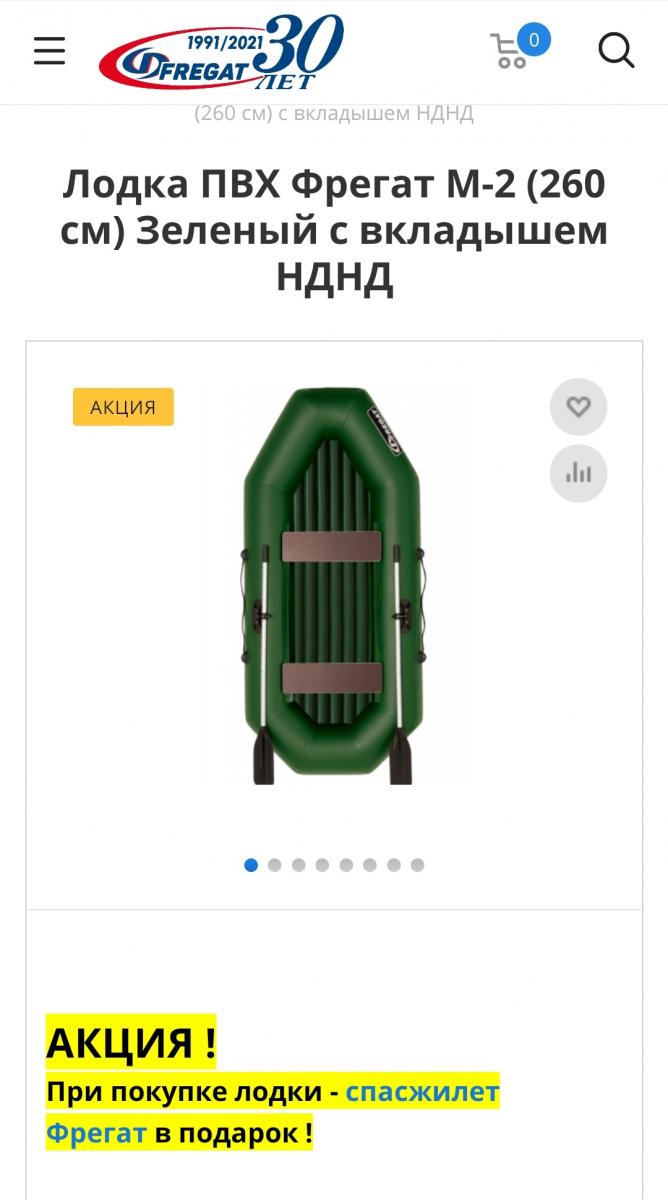Select the seventh image carousel dot
668x1200 pixels.
[394, 865]
